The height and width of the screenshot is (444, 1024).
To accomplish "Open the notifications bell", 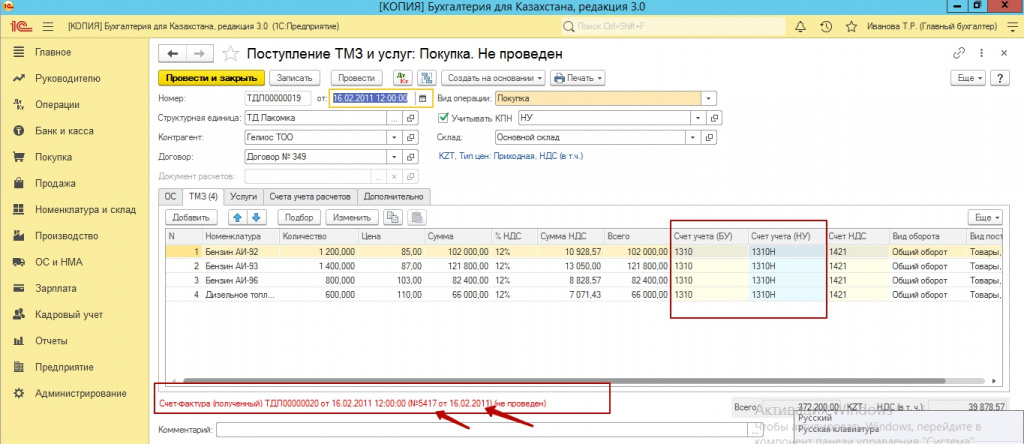I will pos(800,27).
